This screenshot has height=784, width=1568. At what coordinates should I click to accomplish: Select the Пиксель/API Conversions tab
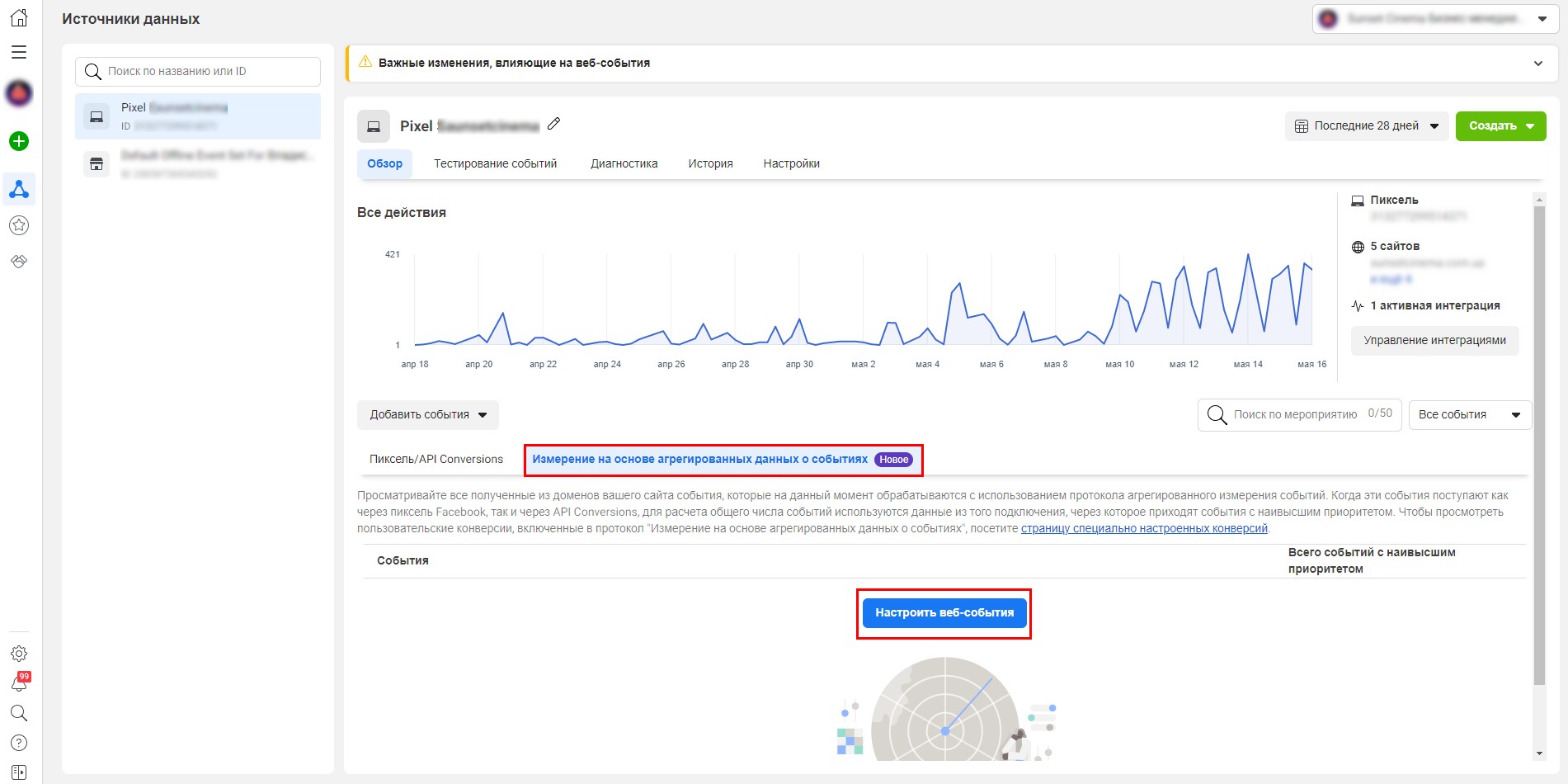pyautogui.click(x=436, y=460)
